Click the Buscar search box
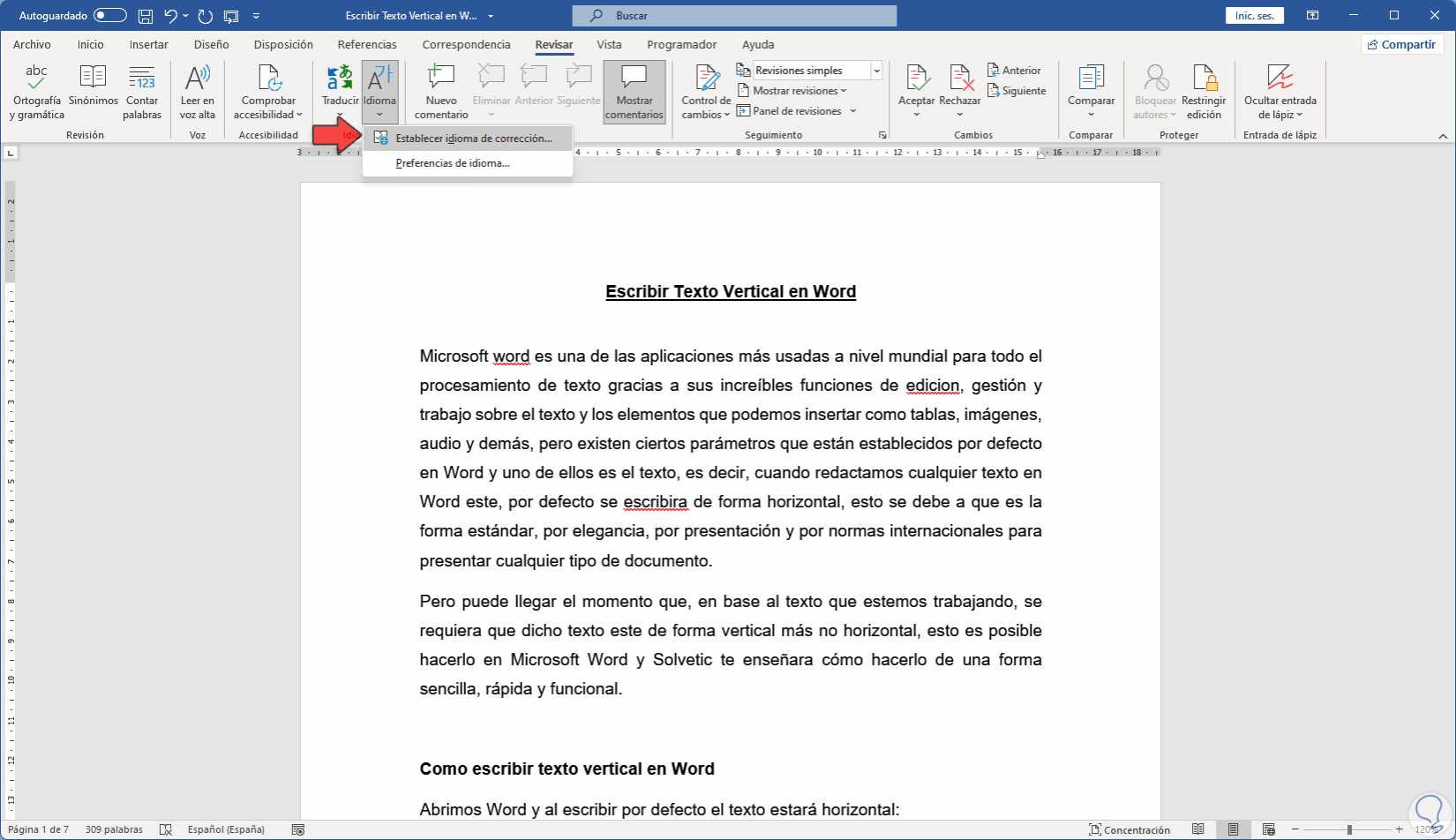Image resolution: width=1456 pixels, height=840 pixels. pyautogui.click(x=734, y=16)
